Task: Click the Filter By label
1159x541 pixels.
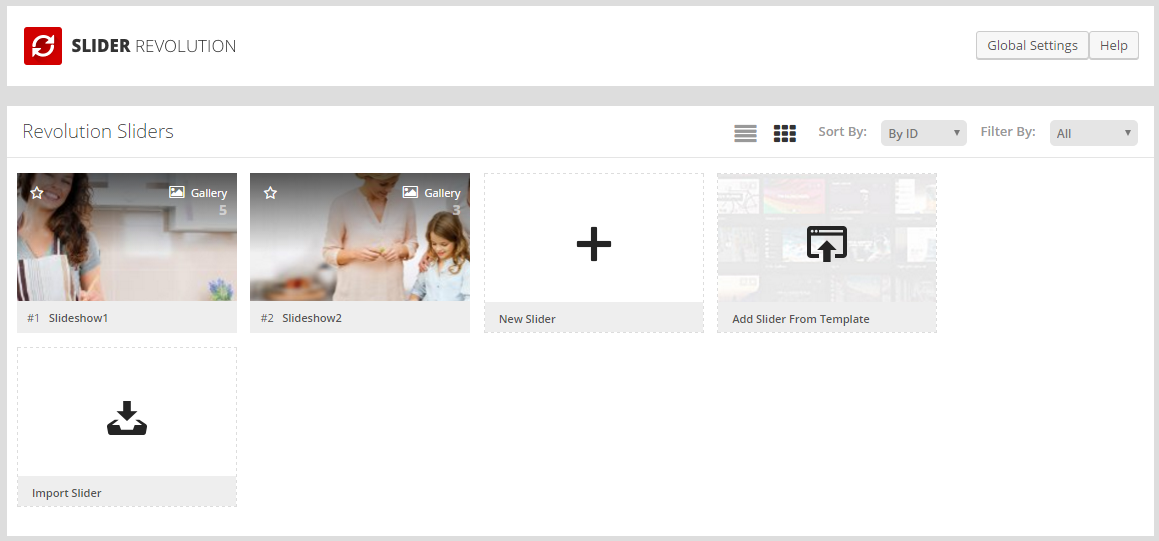Action: [1007, 132]
